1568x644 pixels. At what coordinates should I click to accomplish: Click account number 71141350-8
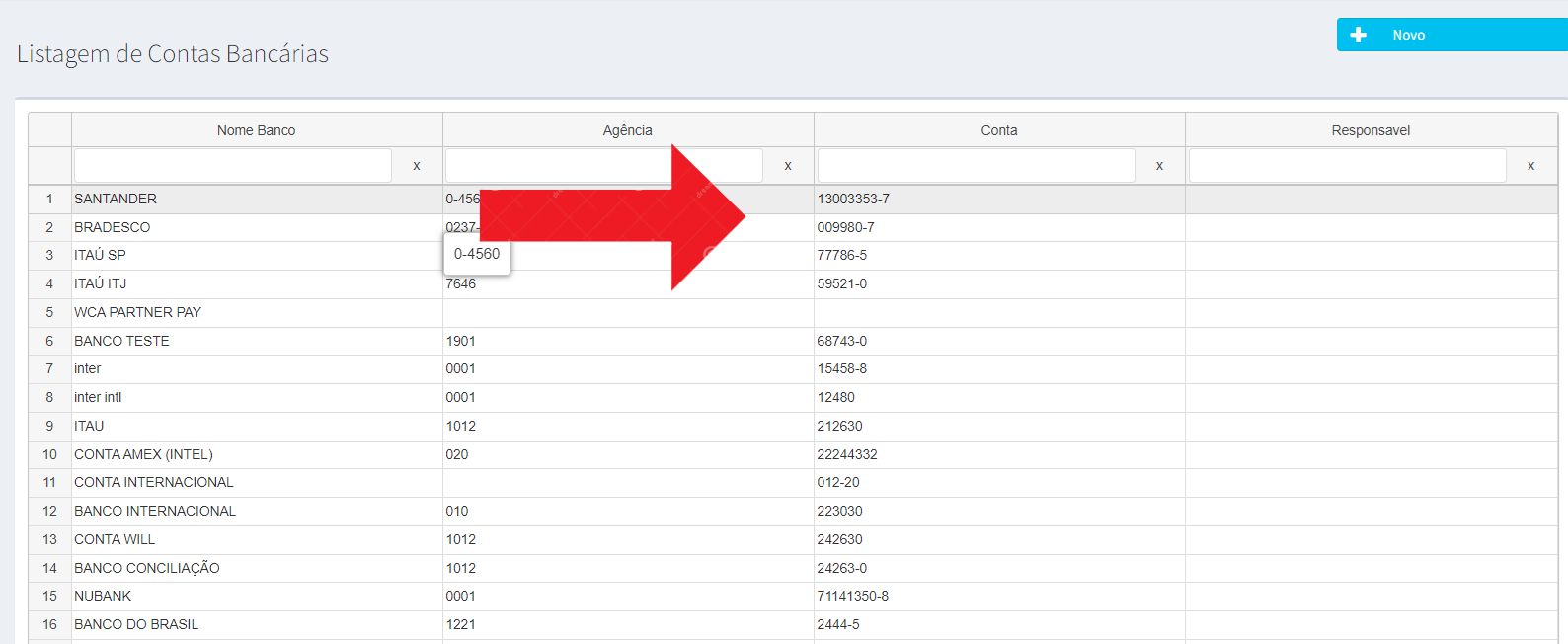pyautogui.click(x=853, y=596)
